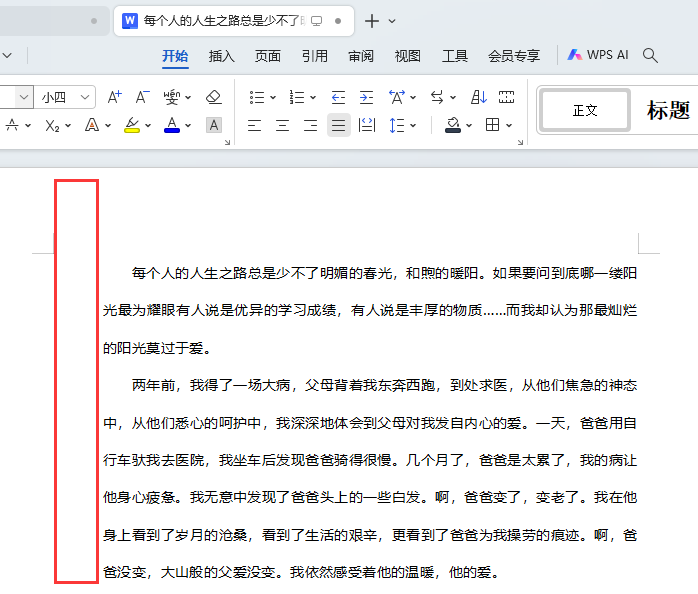
Task: Toggle character shading A button
Action: point(214,125)
